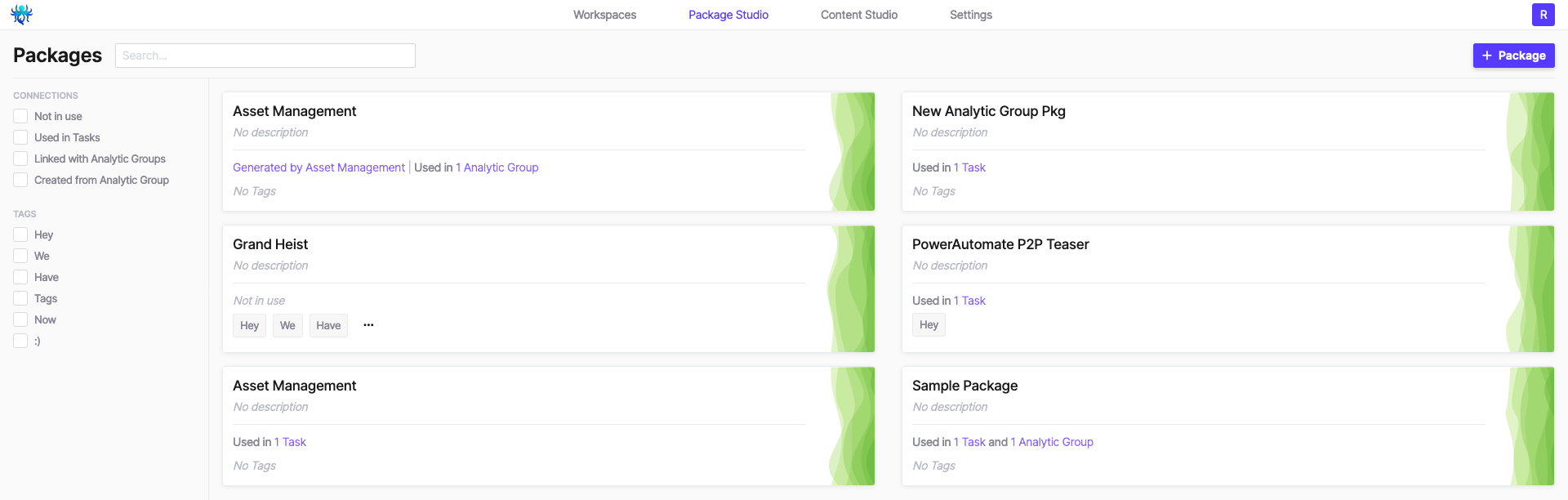Click green thumbnail of New Analytic Group Pkg
The width and height of the screenshot is (1568, 500).
pos(1530,152)
